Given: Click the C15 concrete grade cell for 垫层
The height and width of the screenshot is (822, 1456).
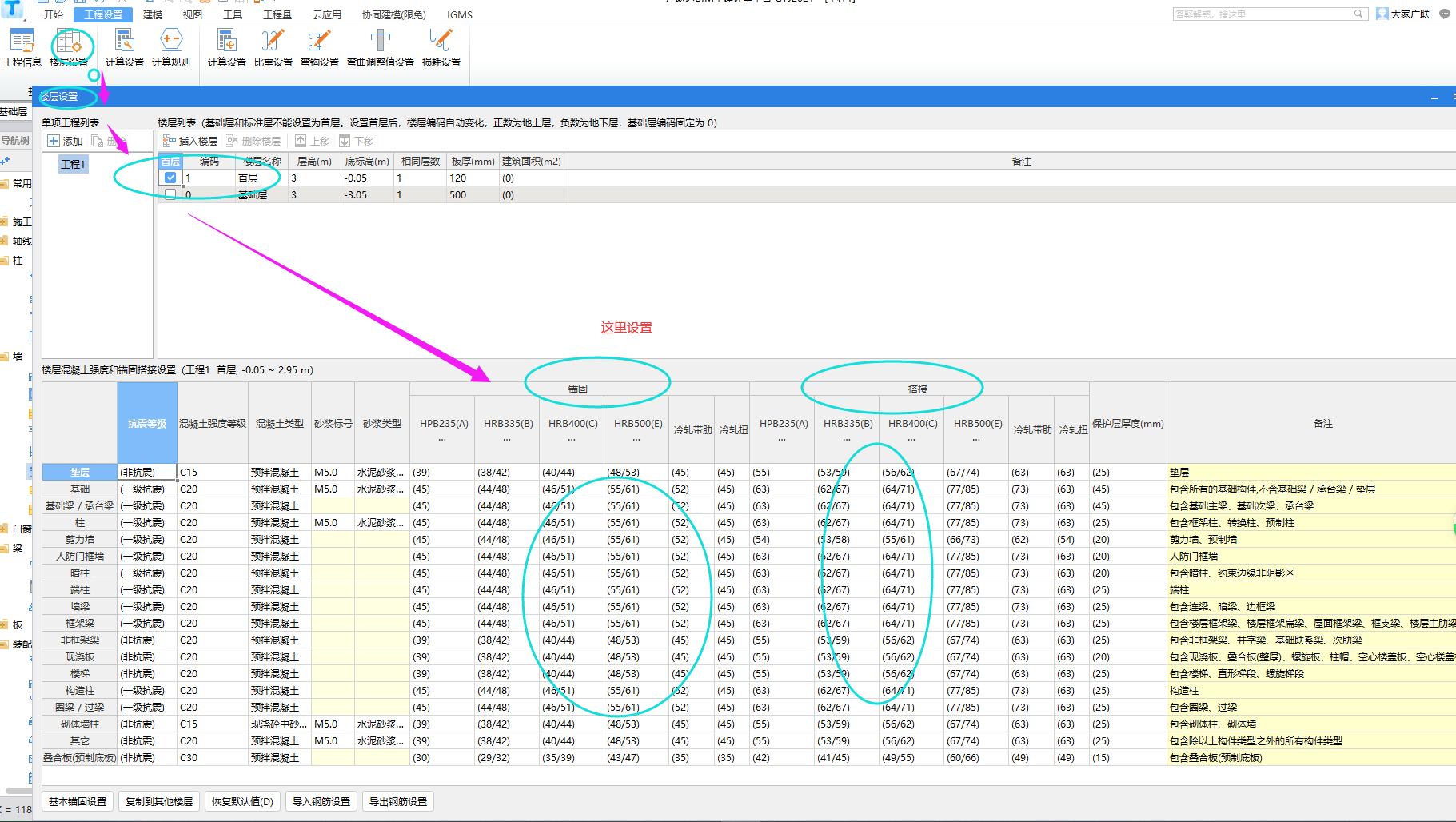Looking at the screenshot, I should (x=213, y=472).
